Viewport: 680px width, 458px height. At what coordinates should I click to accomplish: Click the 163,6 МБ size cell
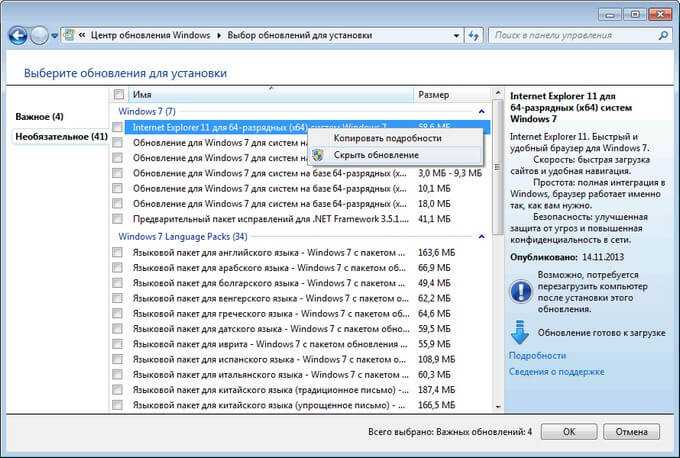point(436,252)
